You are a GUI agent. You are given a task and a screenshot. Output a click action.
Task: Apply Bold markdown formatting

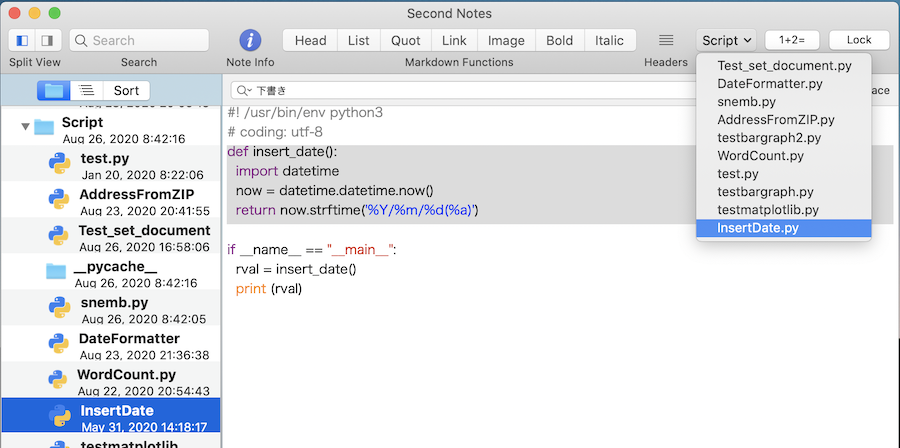coord(560,40)
